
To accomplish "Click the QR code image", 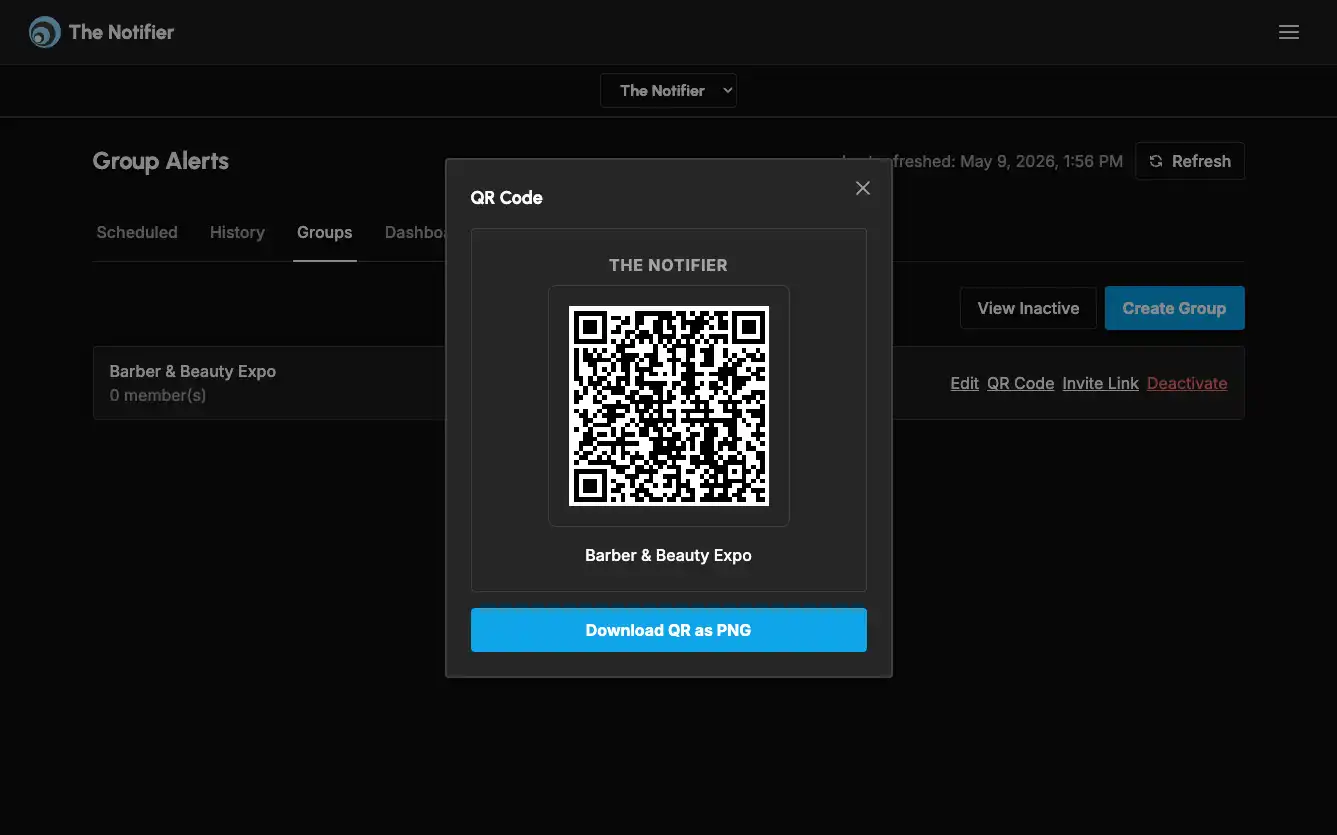I will click(668, 406).
